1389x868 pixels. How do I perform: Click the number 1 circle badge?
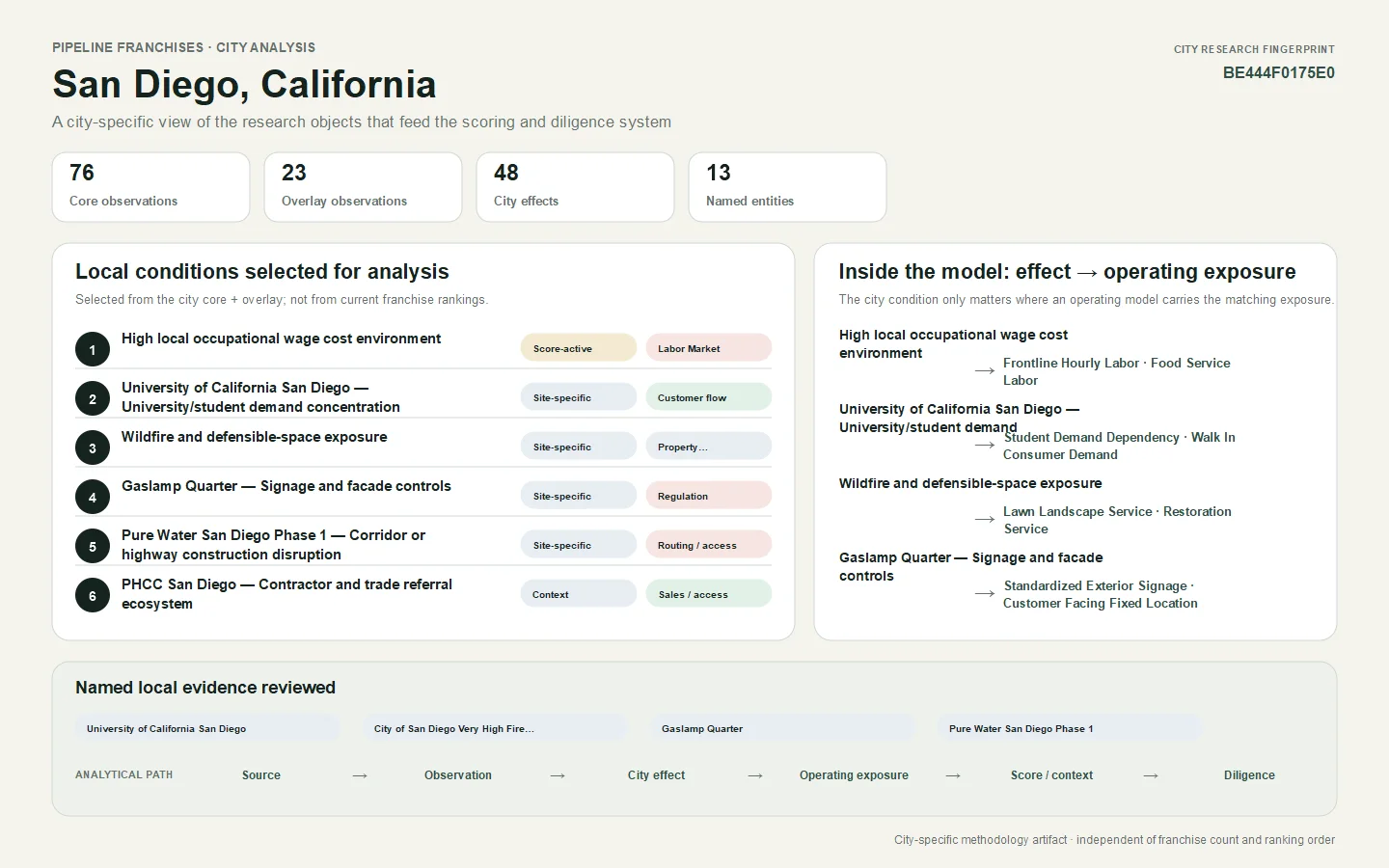point(93,349)
